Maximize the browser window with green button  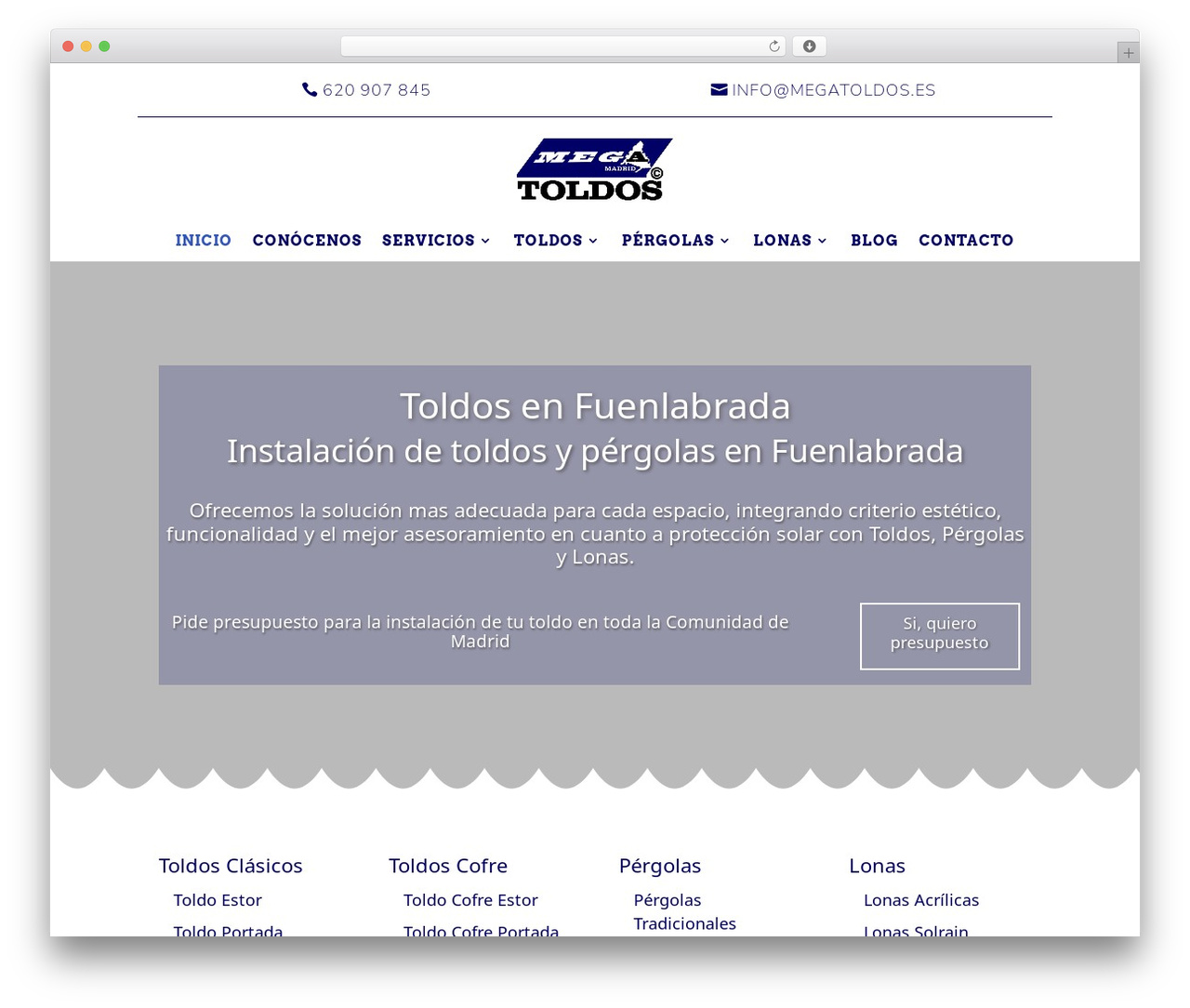coord(104,46)
